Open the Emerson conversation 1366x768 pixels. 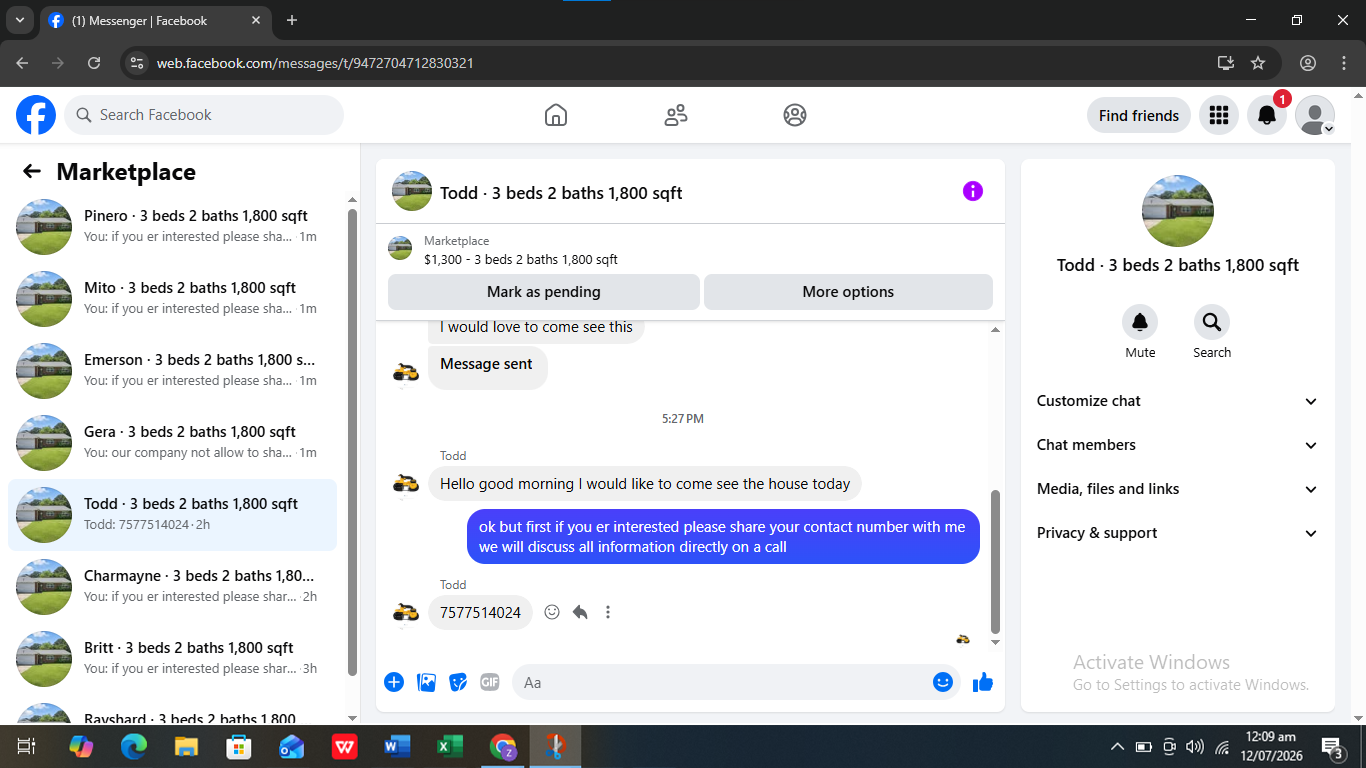(172, 370)
